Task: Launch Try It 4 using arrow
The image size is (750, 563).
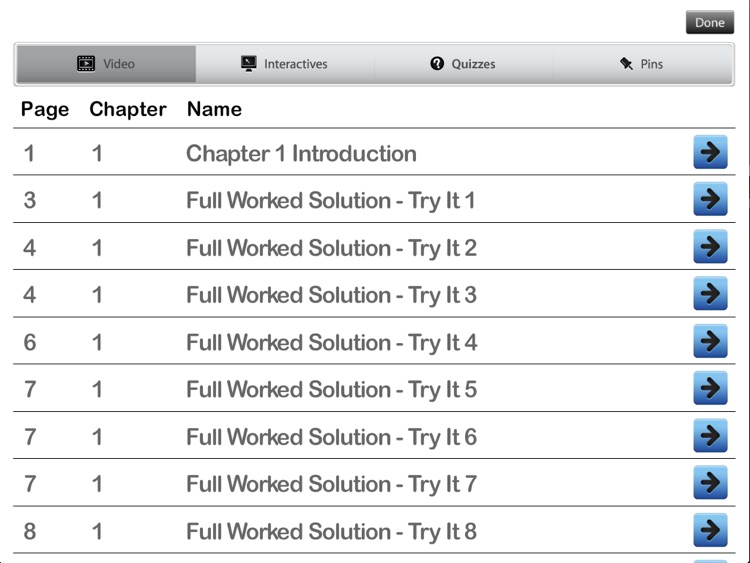Action: coord(710,341)
